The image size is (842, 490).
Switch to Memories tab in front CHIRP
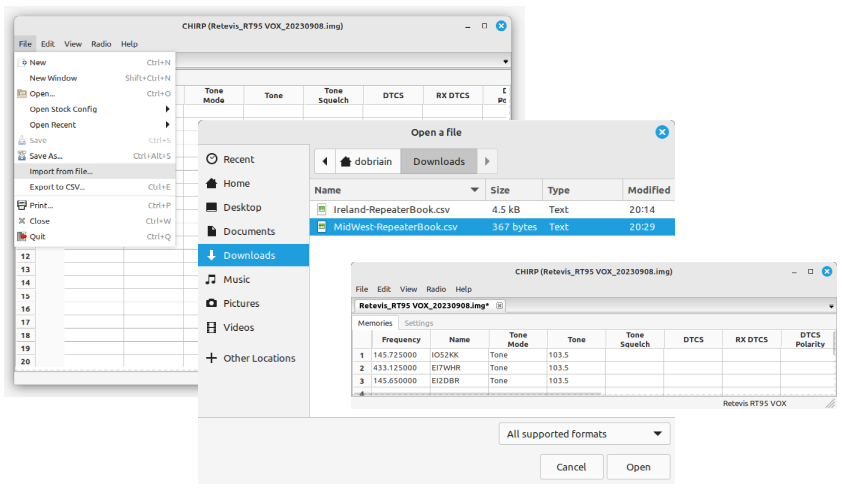click(x=375, y=323)
